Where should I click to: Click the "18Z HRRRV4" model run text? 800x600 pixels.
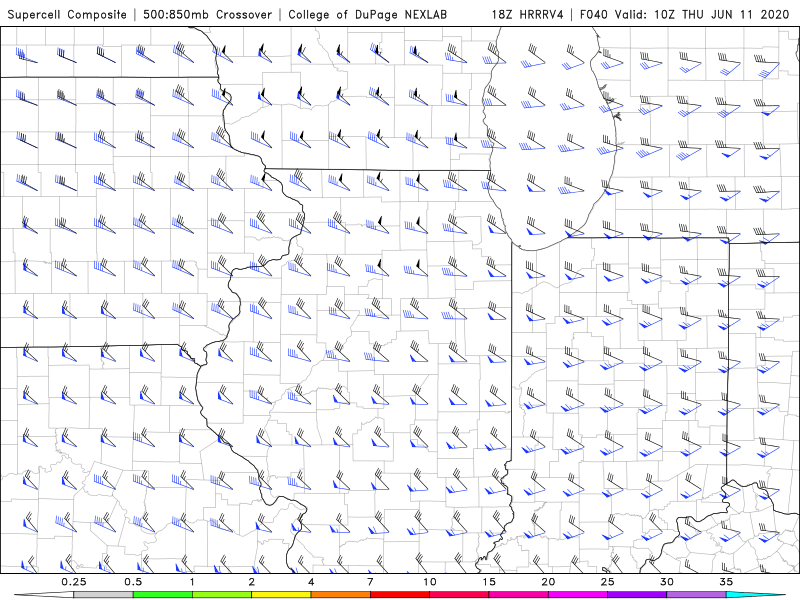point(528,14)
